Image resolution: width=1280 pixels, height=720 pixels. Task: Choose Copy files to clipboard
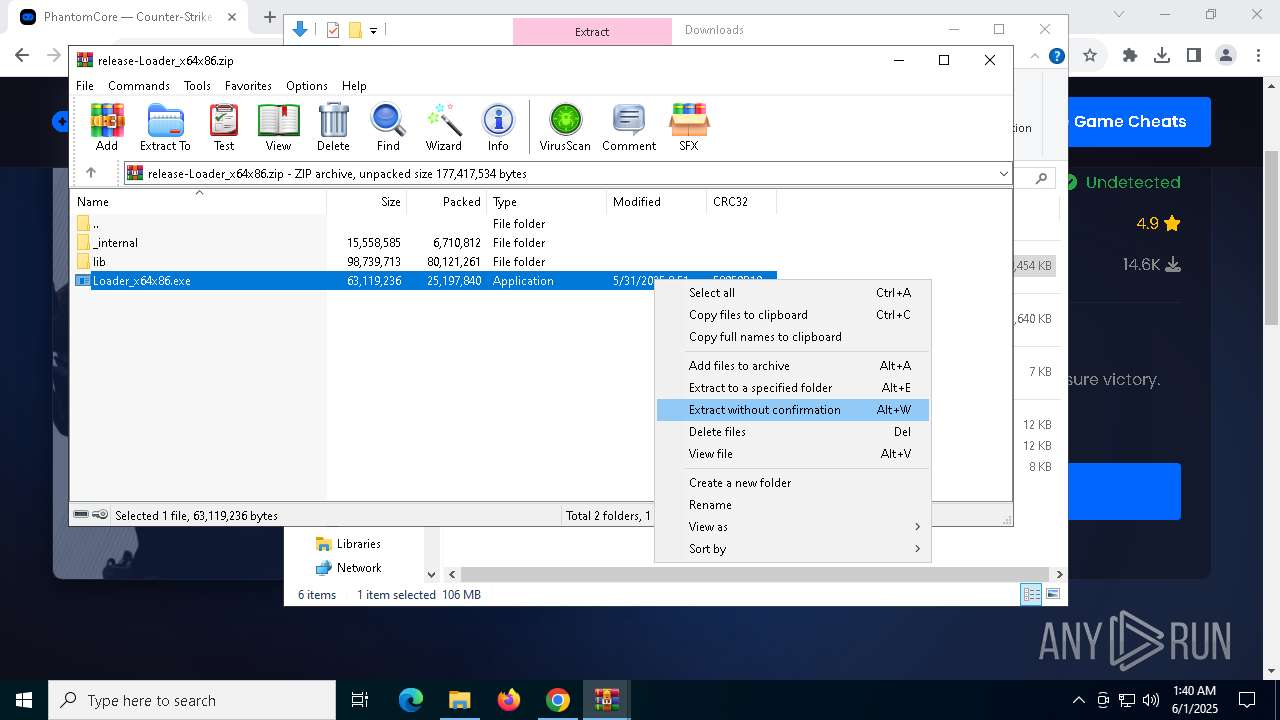click(793, 315)
